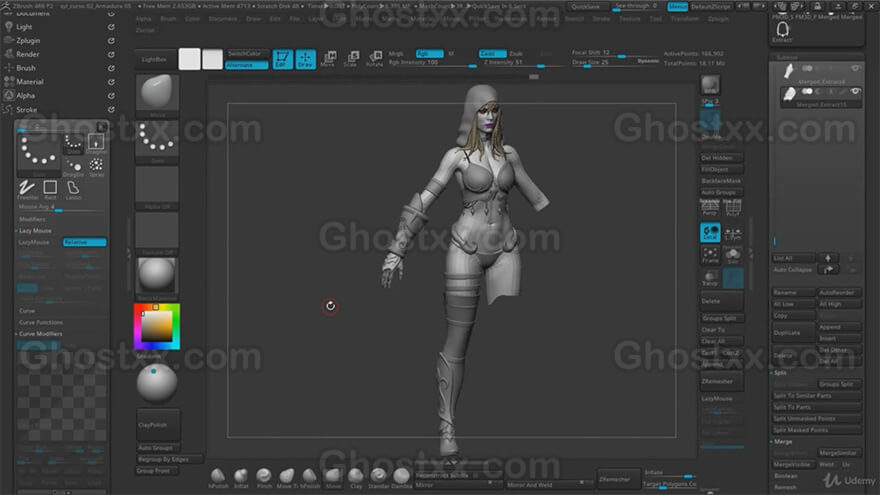Choose the Pinch brush in bottom shelf

pos(264,478)
